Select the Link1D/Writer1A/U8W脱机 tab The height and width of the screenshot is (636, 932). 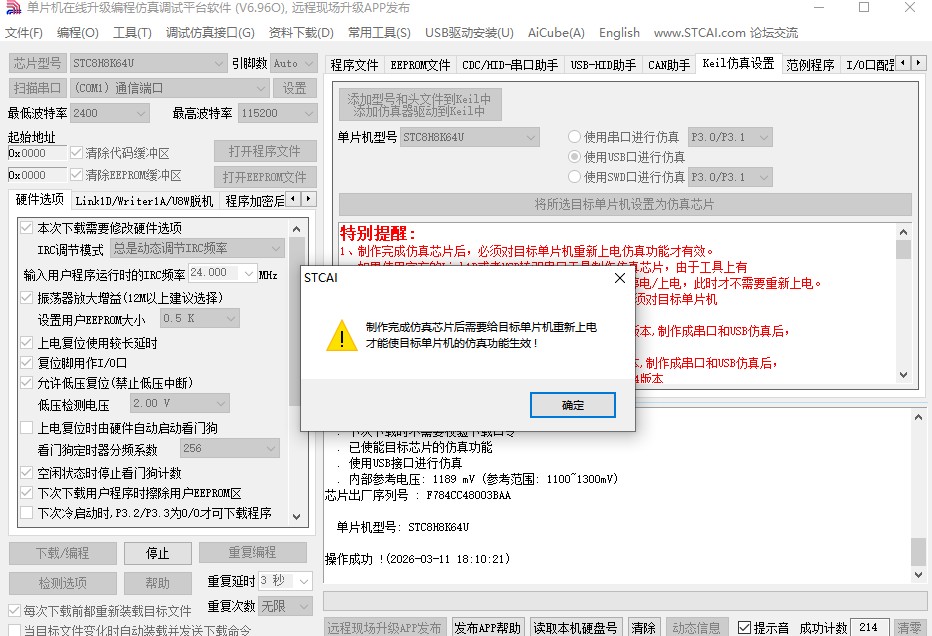pyautogui.click(x=144, y=201)
